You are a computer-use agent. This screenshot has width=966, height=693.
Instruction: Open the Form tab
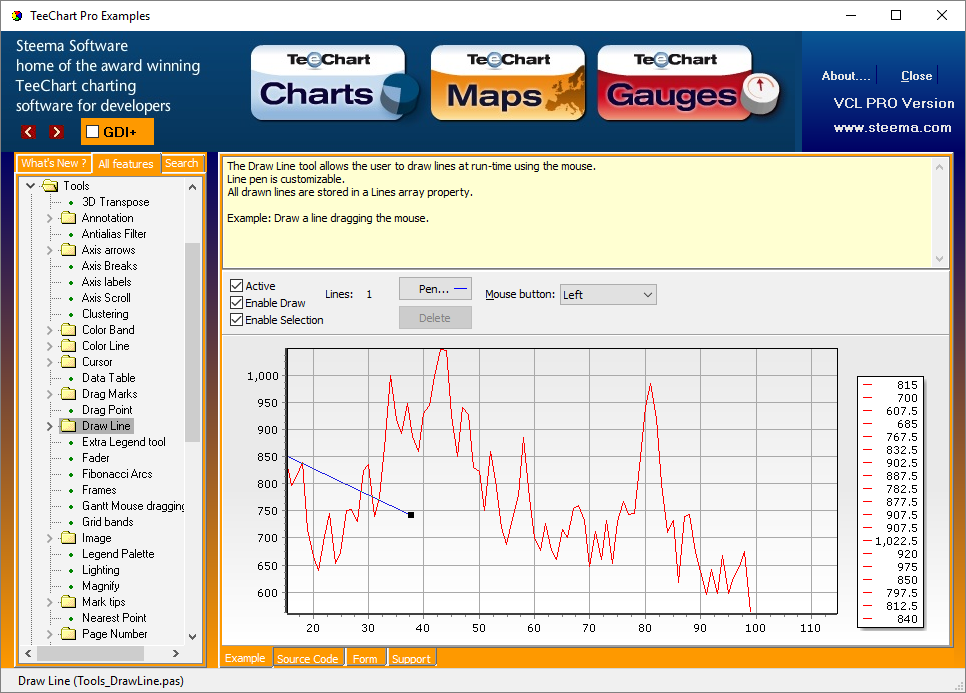coord(365,659)
